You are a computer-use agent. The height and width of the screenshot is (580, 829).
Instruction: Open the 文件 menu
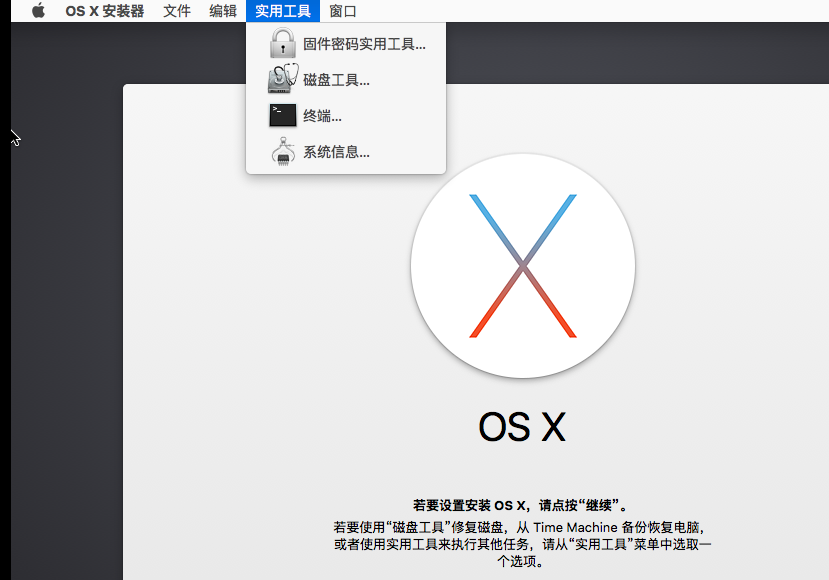177,11
